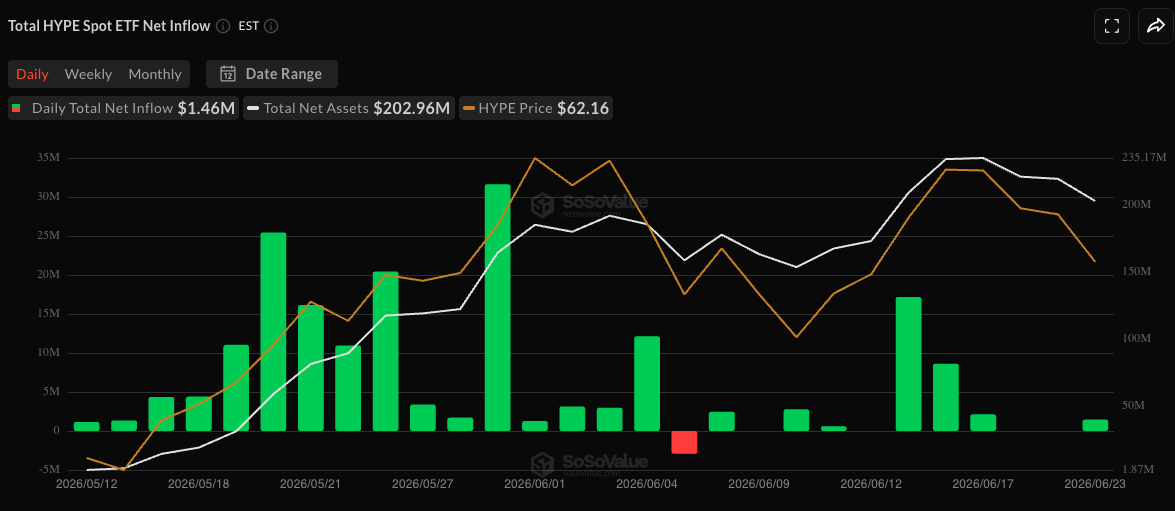Switch to the Weekly tab
The width and height of the screenshot is (1175, 511).
pos(88,74)
